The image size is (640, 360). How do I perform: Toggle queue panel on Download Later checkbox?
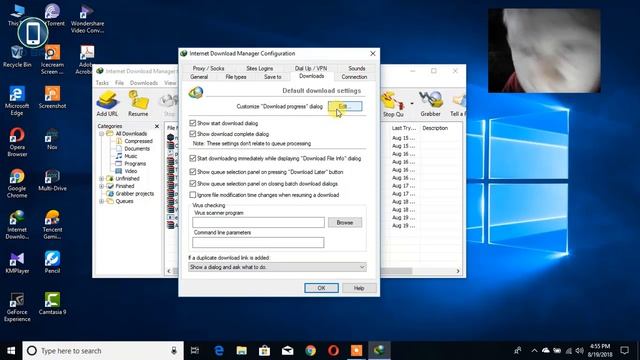(x=193, y=172)
